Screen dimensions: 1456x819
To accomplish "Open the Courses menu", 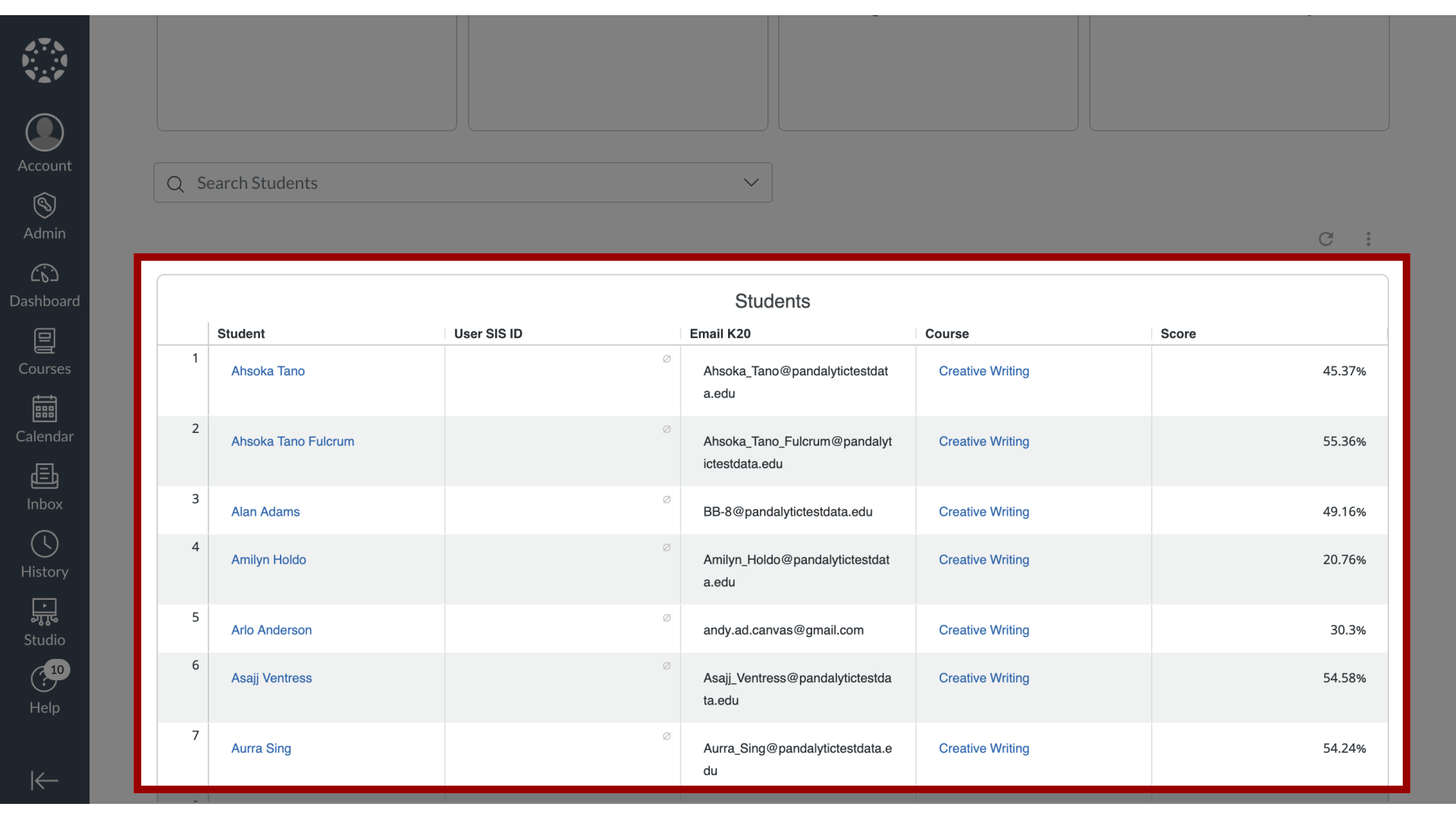I will pos(45,353).
